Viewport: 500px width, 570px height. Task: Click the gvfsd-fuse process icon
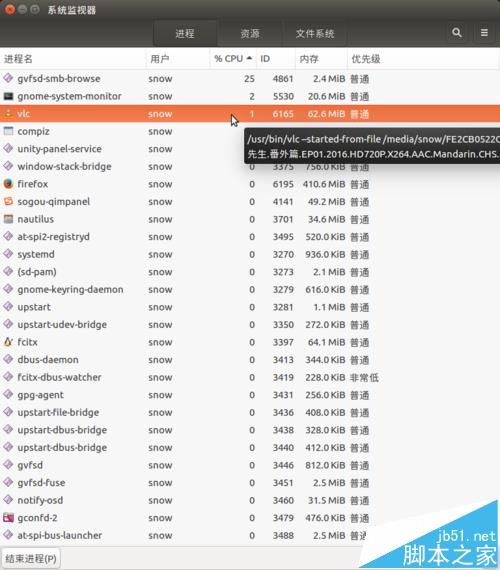coord(8,482)
